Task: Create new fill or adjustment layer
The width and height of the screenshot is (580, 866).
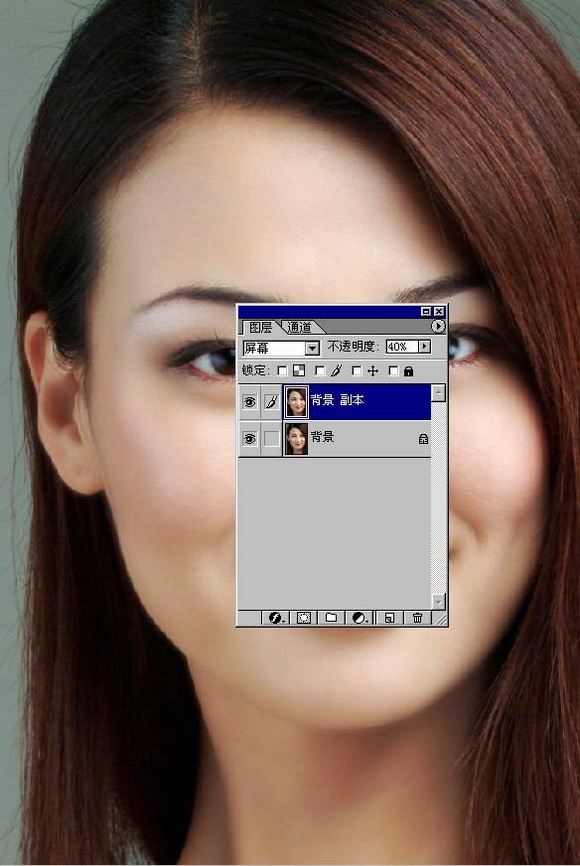Action: click(x=360, y=618)
